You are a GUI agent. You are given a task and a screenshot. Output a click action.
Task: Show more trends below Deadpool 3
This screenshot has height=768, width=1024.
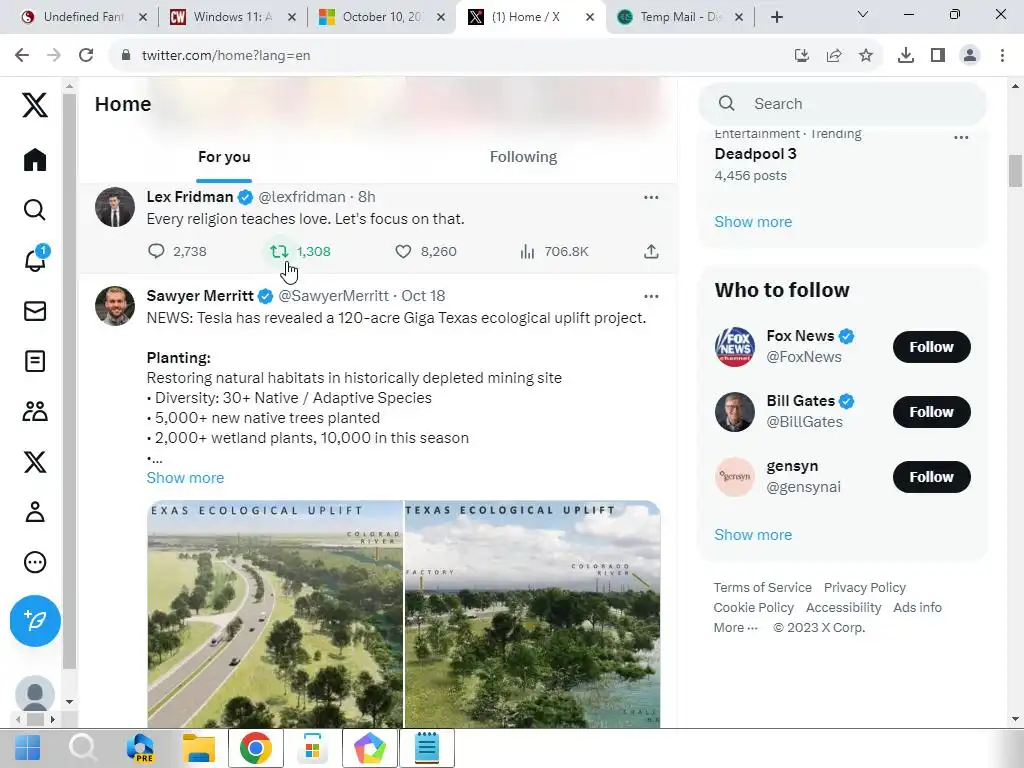click(753, 222)
